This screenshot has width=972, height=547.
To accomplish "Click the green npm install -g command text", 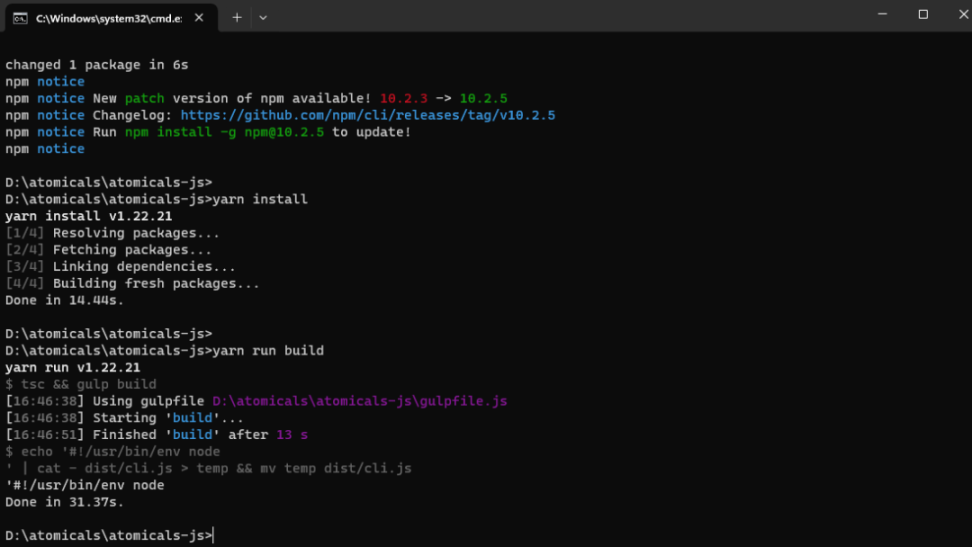I will 224,132.
